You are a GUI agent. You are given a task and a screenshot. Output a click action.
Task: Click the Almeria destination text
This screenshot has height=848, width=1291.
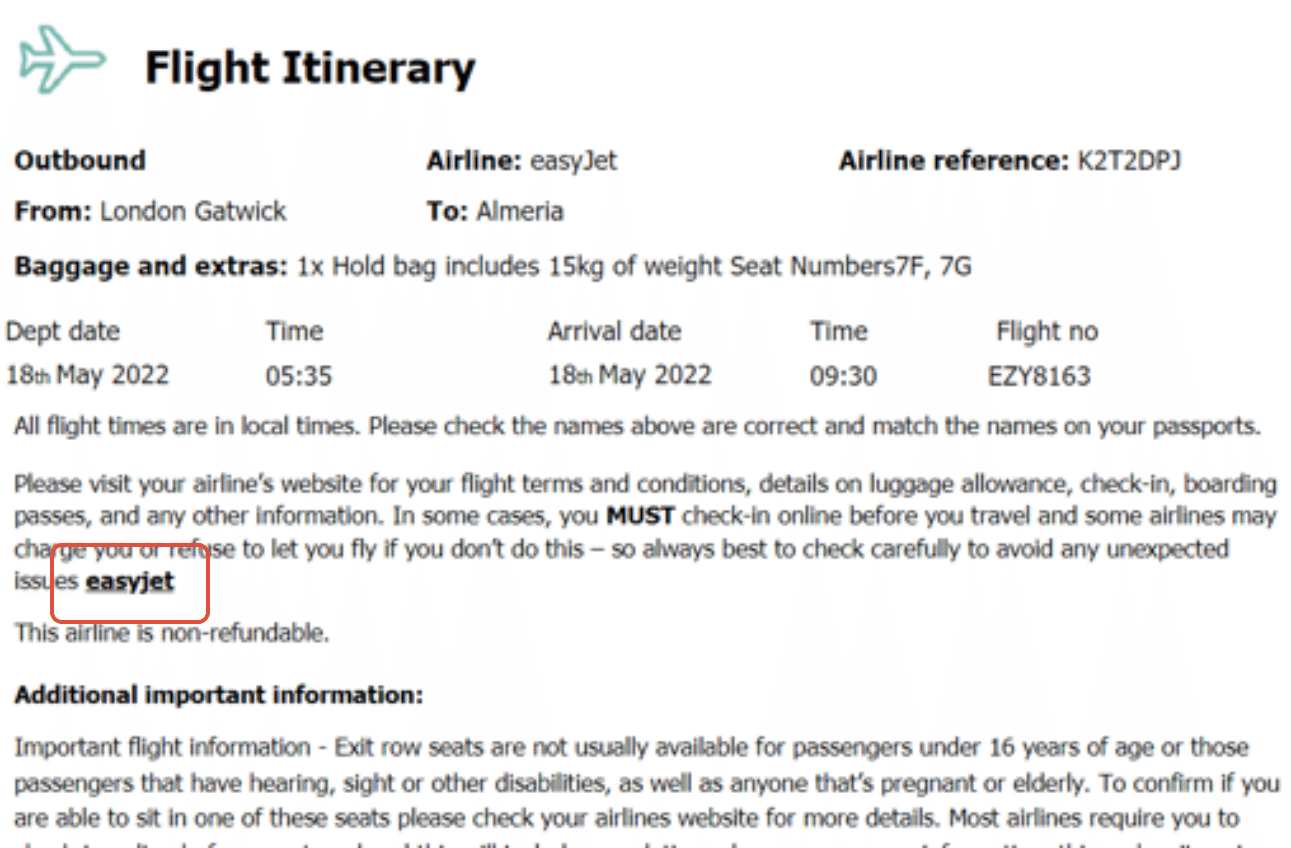tap(520, 211)
